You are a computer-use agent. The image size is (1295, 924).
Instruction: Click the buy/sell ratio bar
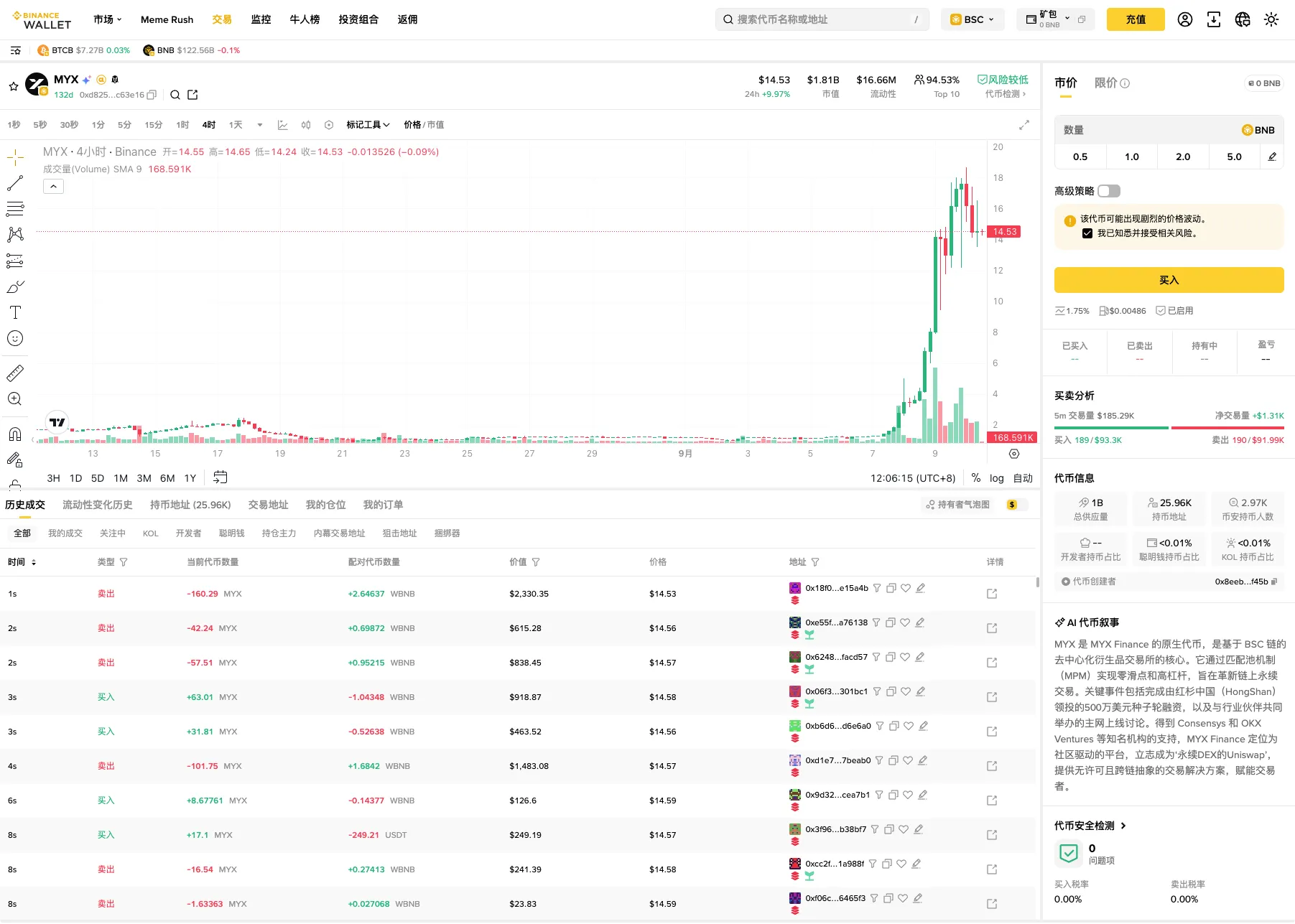click(1169, 428)
